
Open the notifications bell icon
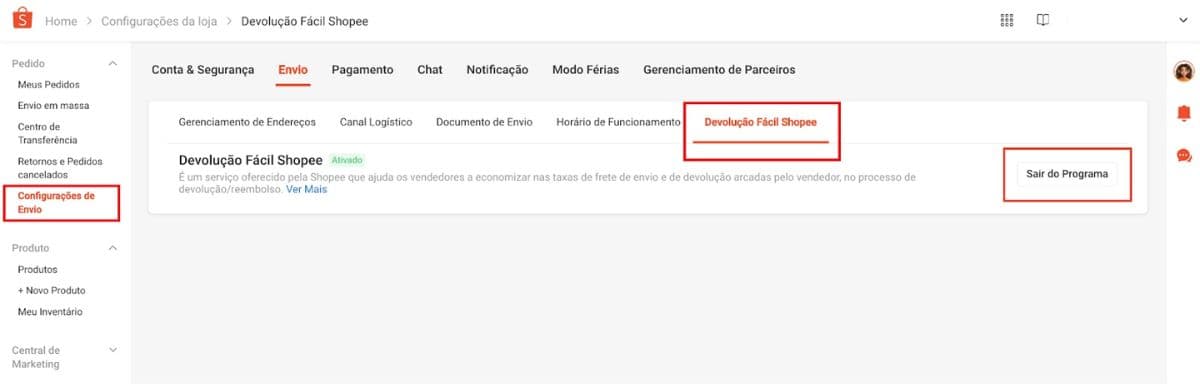point(1184,113)
